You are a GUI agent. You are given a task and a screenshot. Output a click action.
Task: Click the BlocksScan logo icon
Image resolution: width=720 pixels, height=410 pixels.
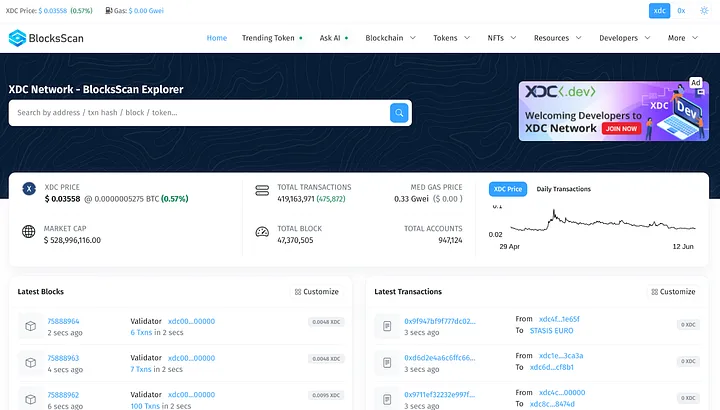pyautogui.click(x=19, y=38)
